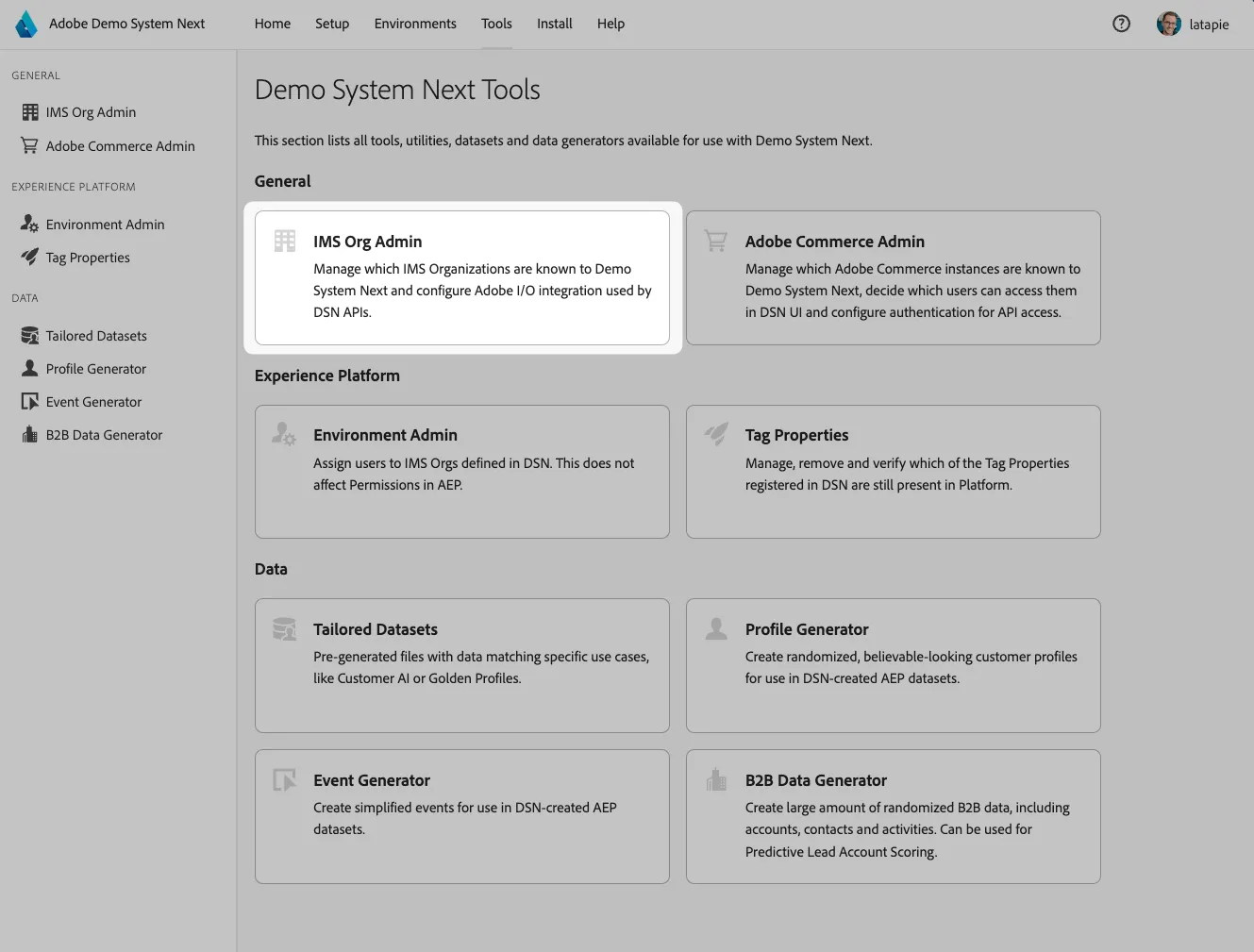This screenshot has width=1254, height=952.
Task: Click the Tag Properties card title
Action: point(797,435)
